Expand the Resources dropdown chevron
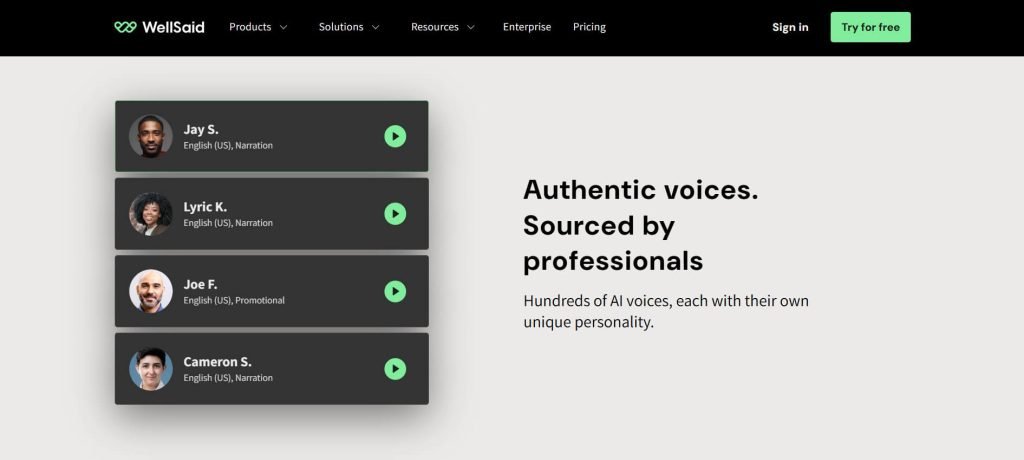 [x=471, y=27]
